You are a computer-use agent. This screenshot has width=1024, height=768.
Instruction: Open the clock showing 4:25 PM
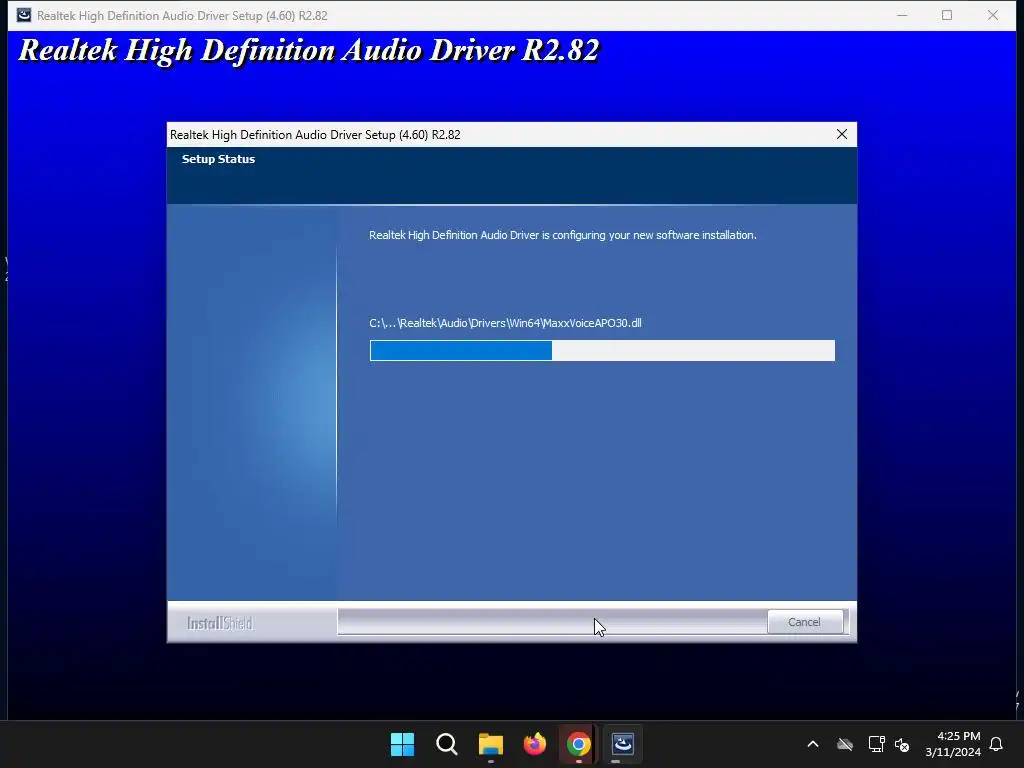point(953,744)
